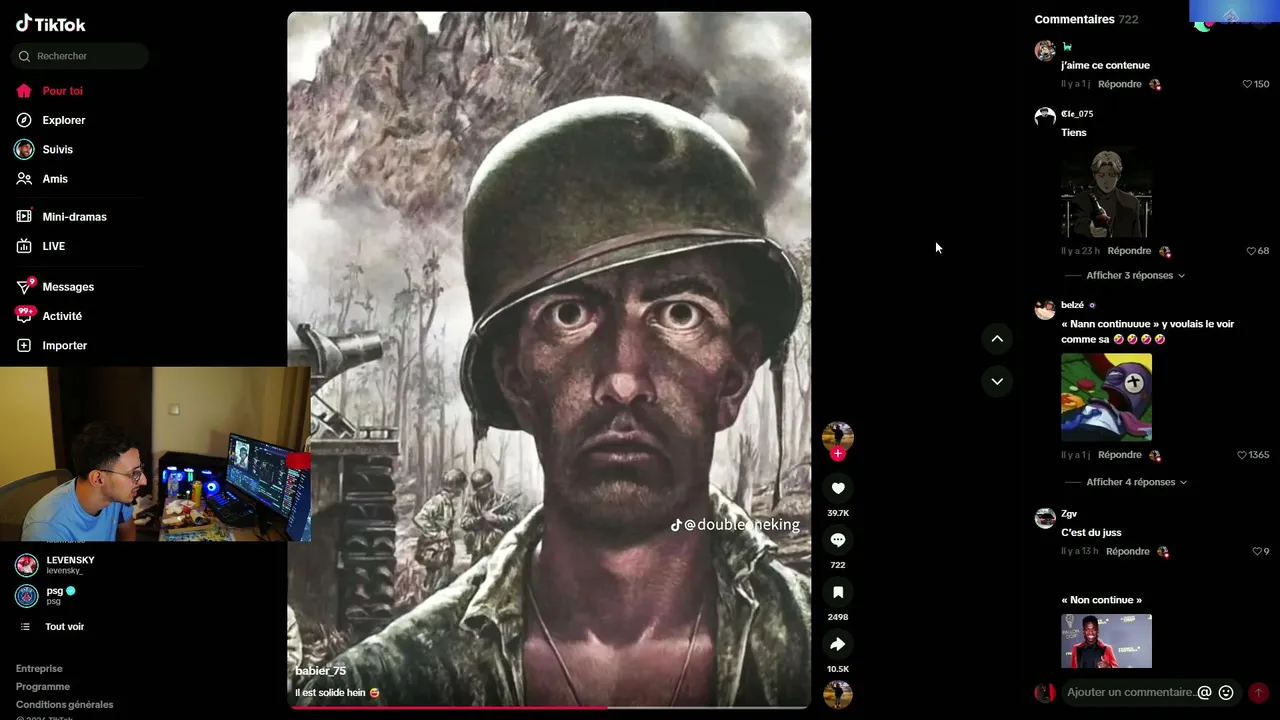
Task: Share the video with the arrow icon
Action: pos(838,644)
